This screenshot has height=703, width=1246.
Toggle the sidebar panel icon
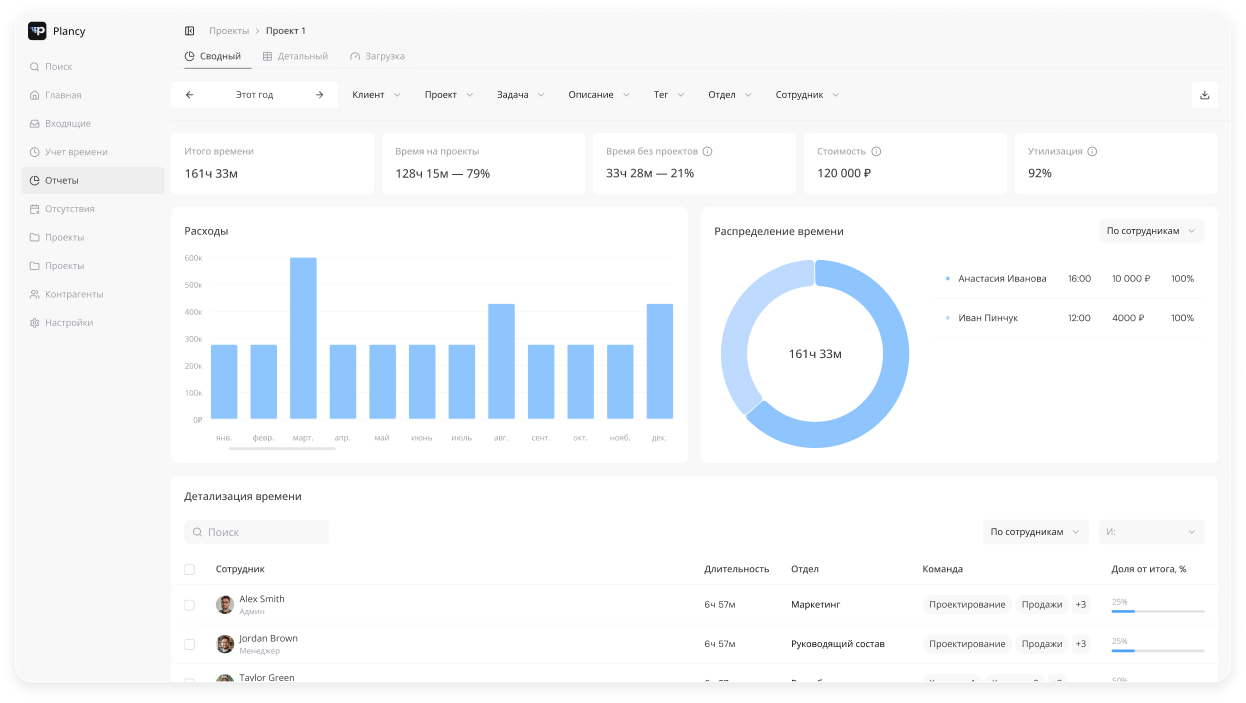coord(190,31)
